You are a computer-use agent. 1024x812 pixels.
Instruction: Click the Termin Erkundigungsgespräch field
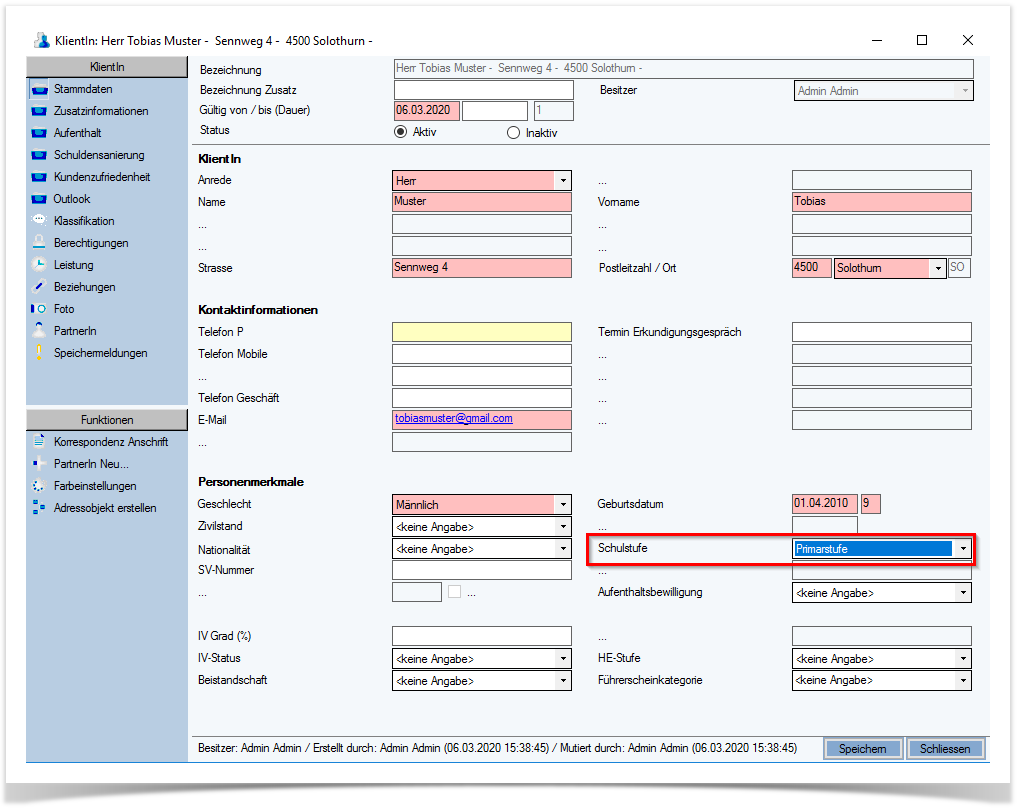click(882, 332)
